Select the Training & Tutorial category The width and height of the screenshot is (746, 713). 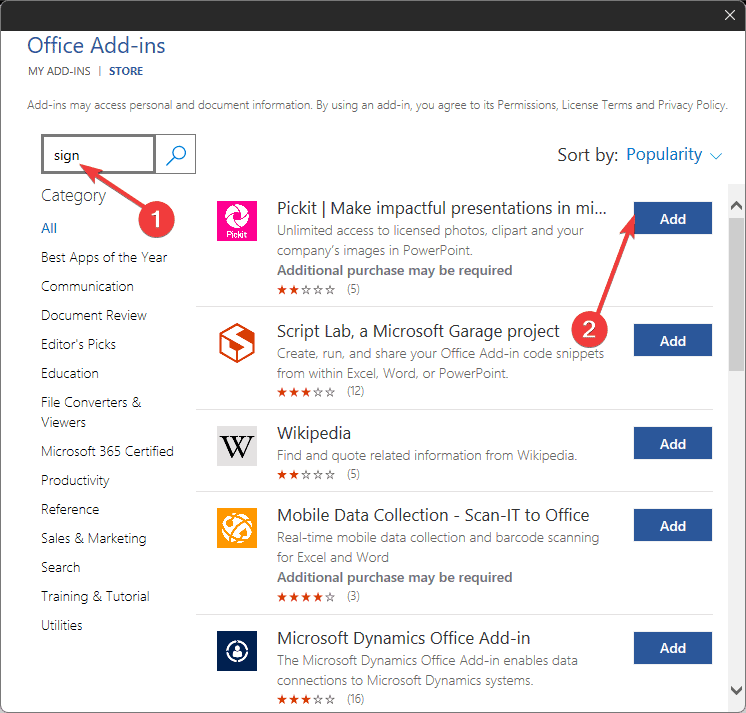(95, 596)
